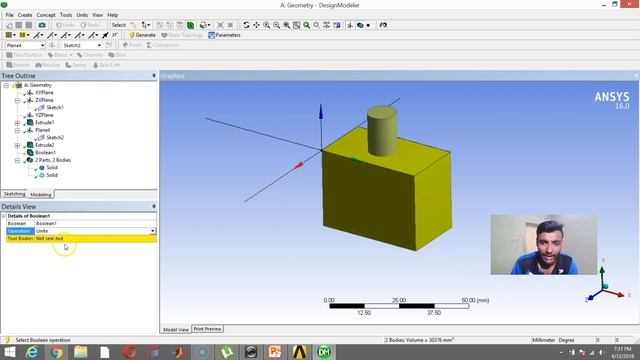The height and width of the screenshot is (360, 640).
Task: Click the first edge display style icon
Action: click(38, 35)
